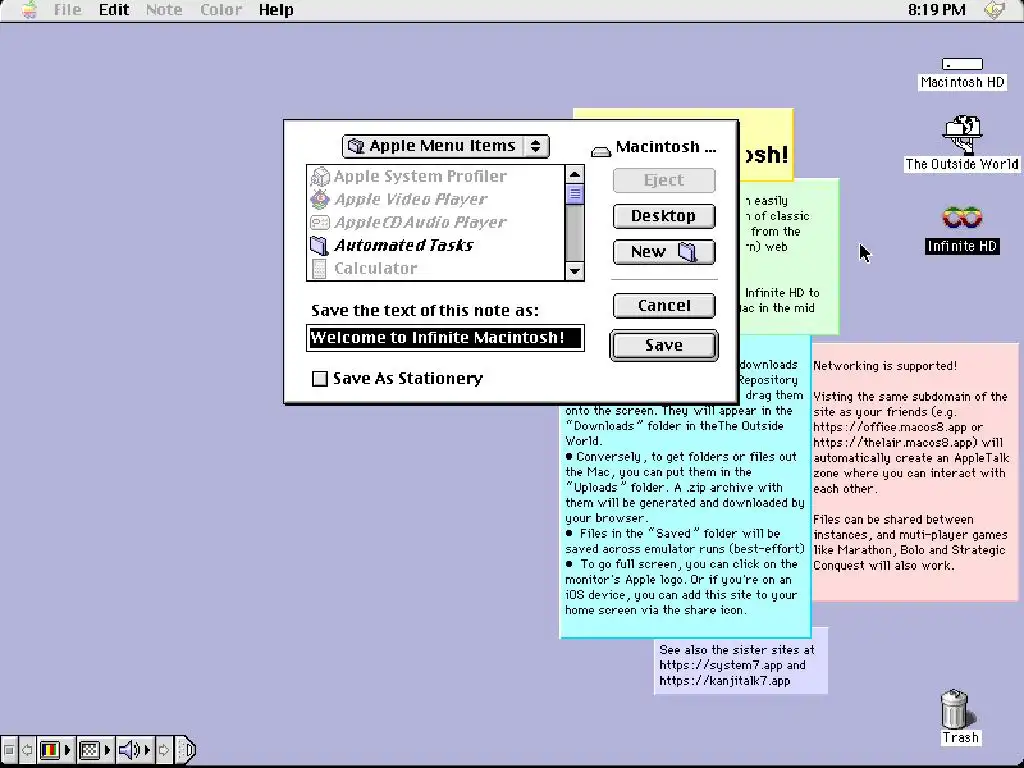Click the Desktop button
Viewport: 1024px width, 768px height.
tap(664, 216)
